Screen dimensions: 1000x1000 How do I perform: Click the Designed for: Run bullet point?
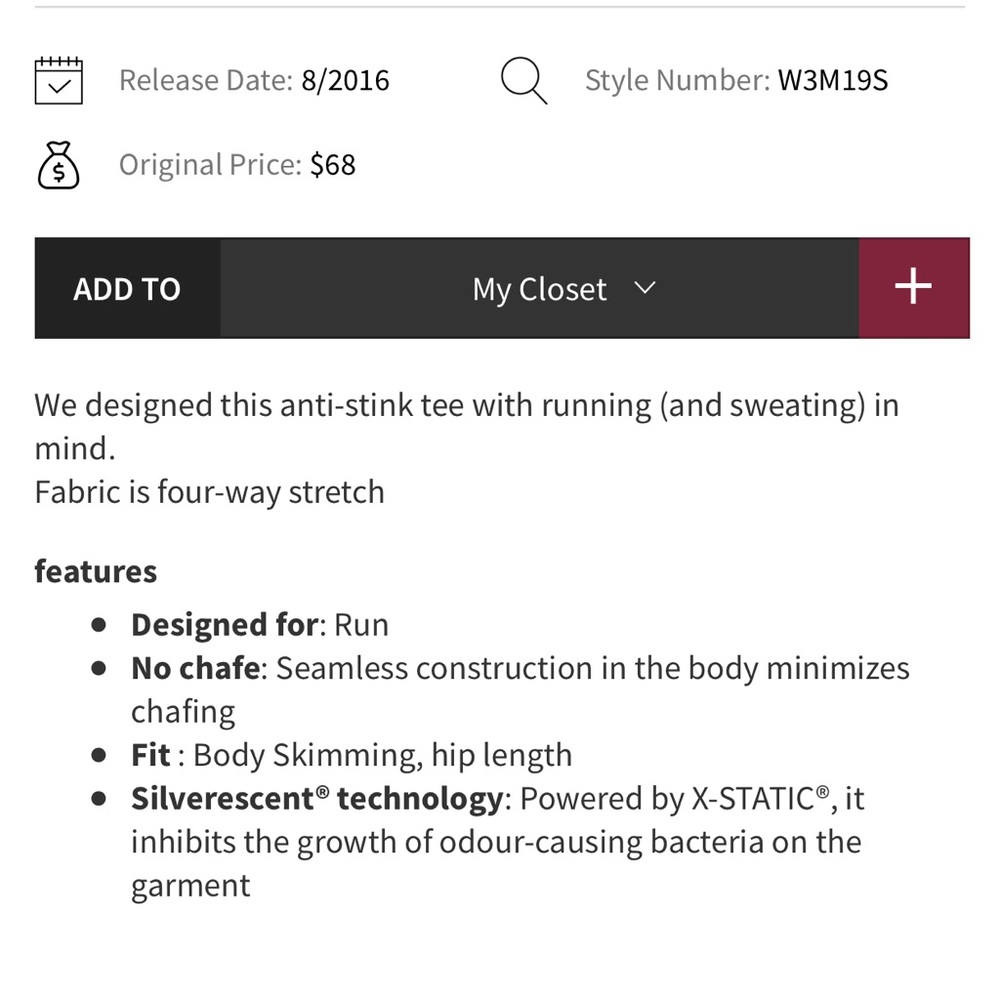258,623
